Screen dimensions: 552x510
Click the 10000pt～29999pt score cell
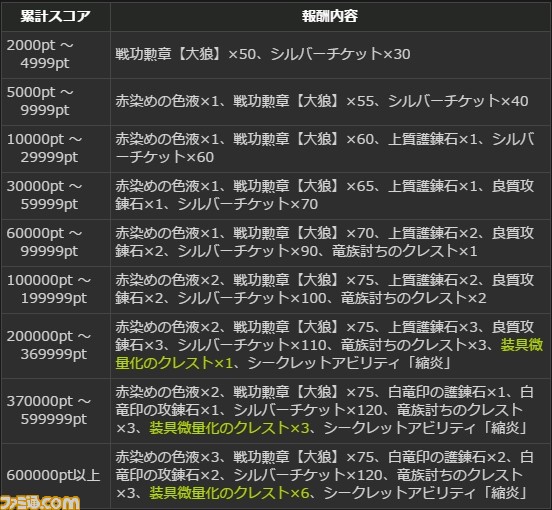click(56, 149)
